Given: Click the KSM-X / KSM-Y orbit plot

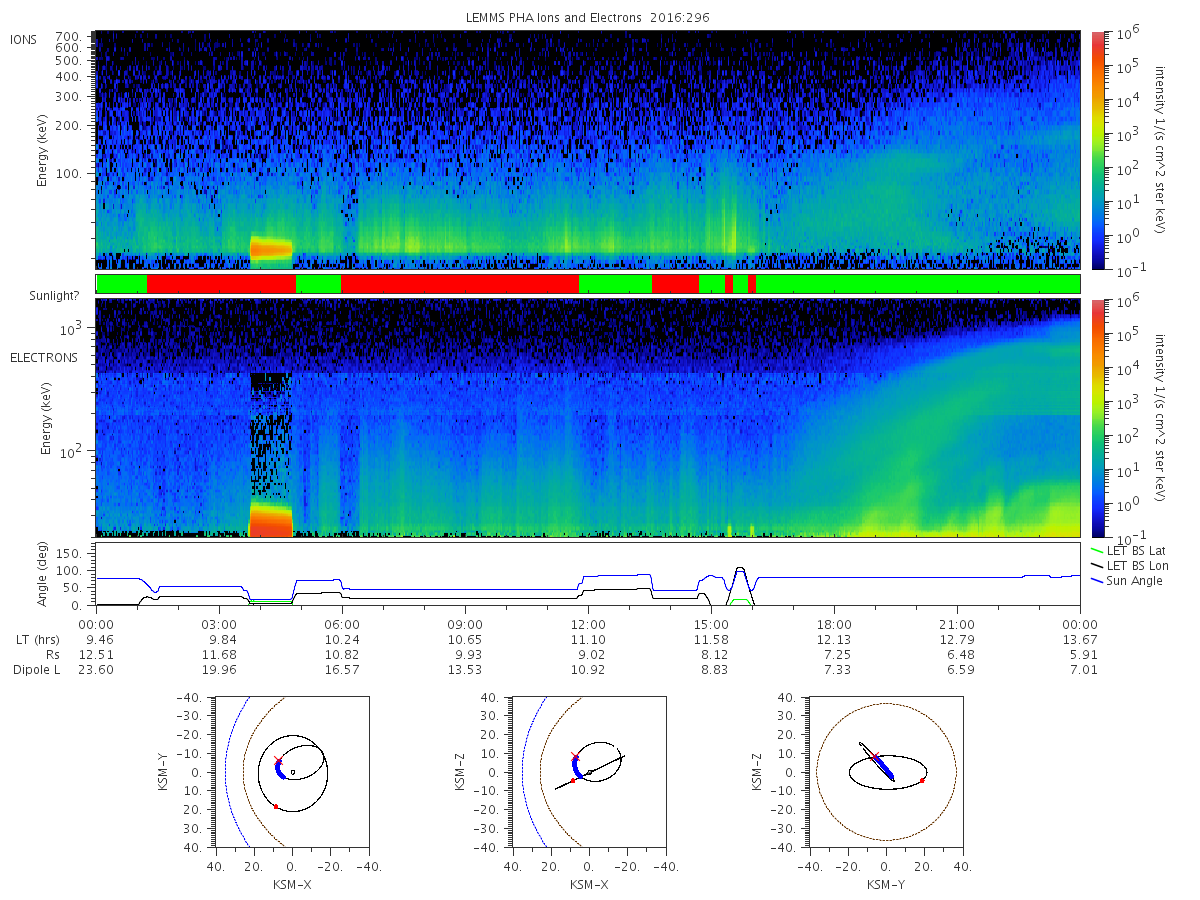Looking at the screenshot, I should (291, 772).
